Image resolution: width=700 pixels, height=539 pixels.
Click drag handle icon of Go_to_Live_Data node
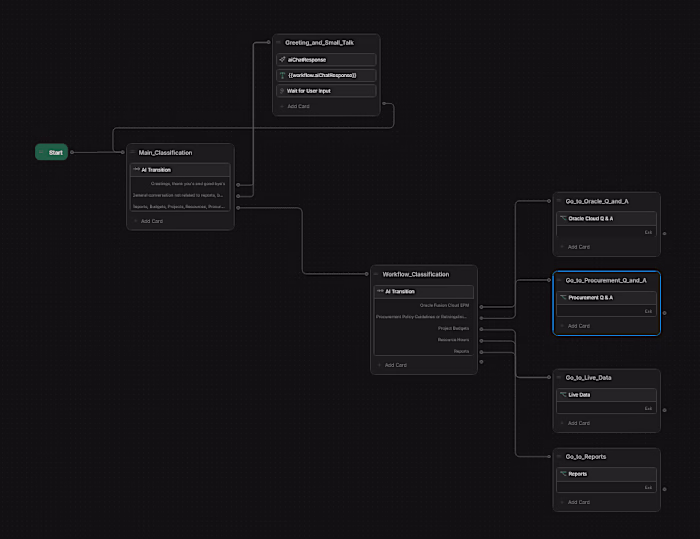[x=559, y=377]
